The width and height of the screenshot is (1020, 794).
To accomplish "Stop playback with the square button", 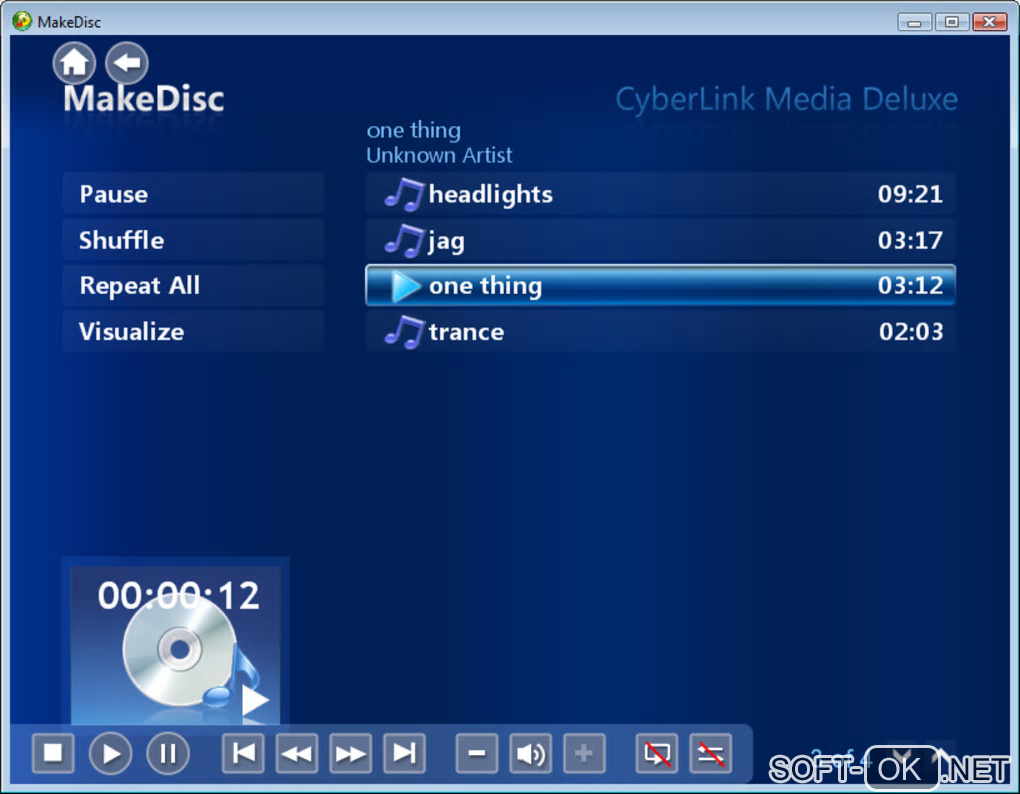I will tap(53, 754).
